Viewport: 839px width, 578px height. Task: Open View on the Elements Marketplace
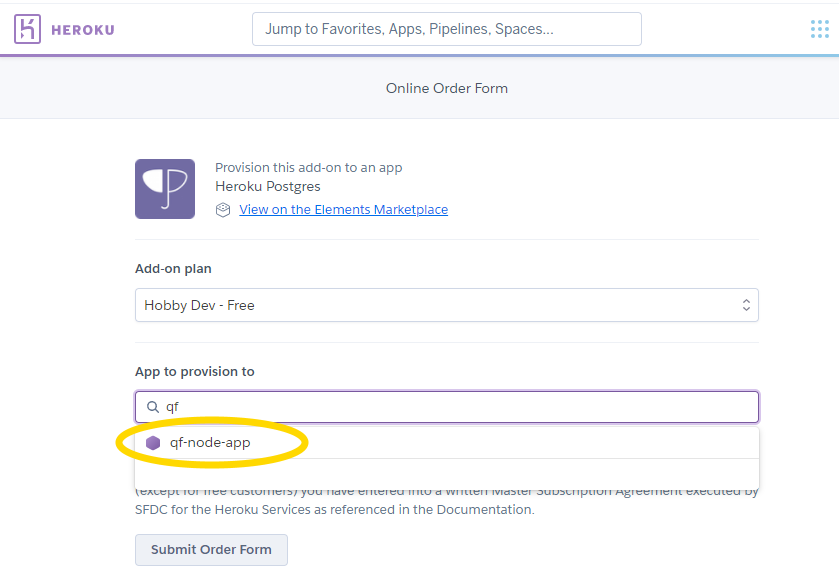pos(343,210)
